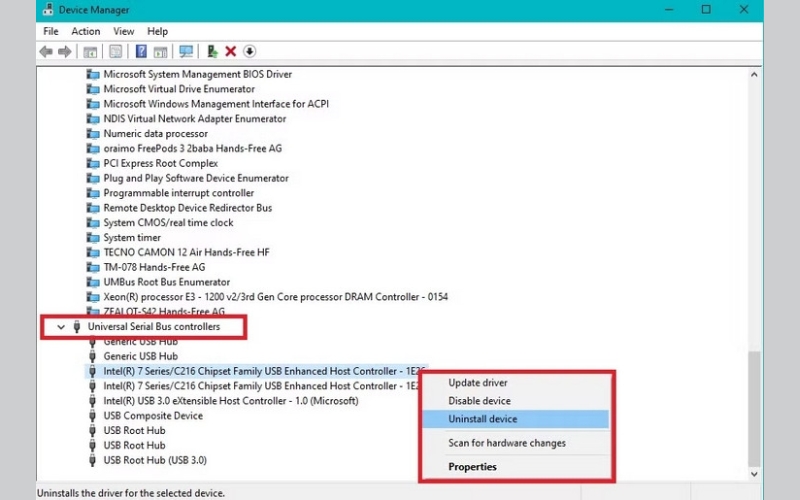
Task: Select NDIS Virtual Network Adapter Enumerator text
Action: coord(194,118)
